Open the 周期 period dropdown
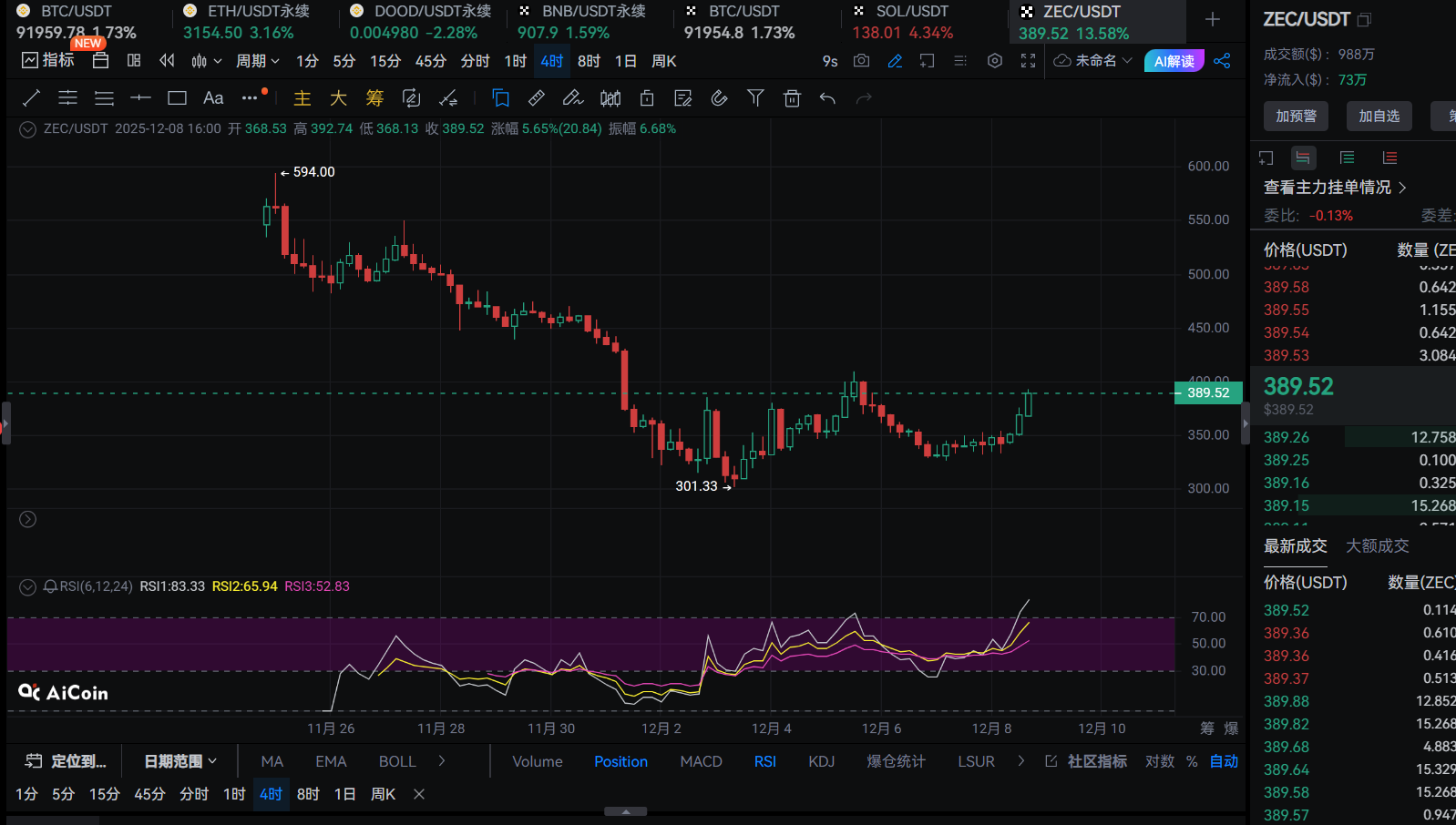The image size is (1456, 825). [257, 61]
